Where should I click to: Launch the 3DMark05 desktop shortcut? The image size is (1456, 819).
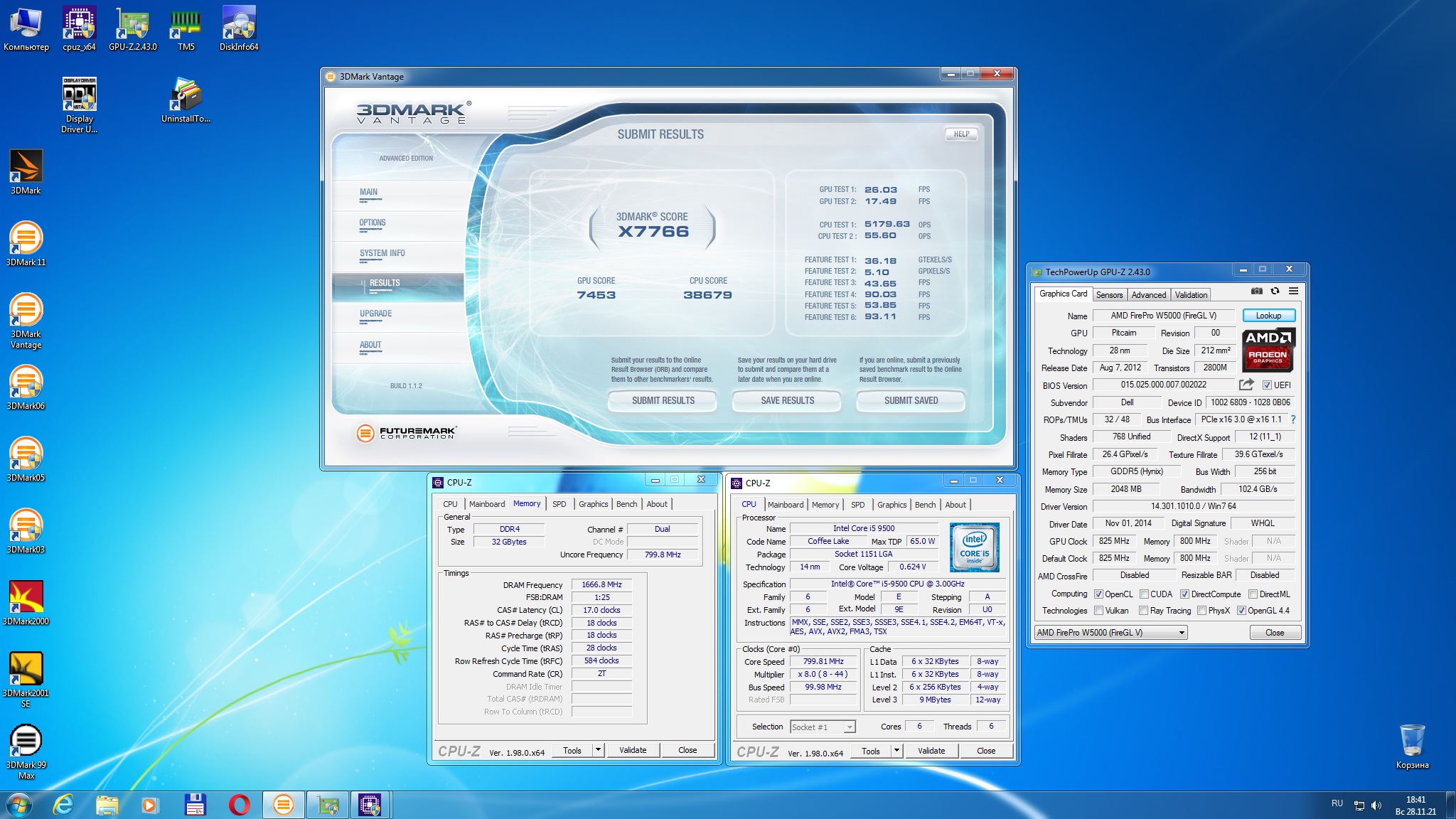(26, 459)
